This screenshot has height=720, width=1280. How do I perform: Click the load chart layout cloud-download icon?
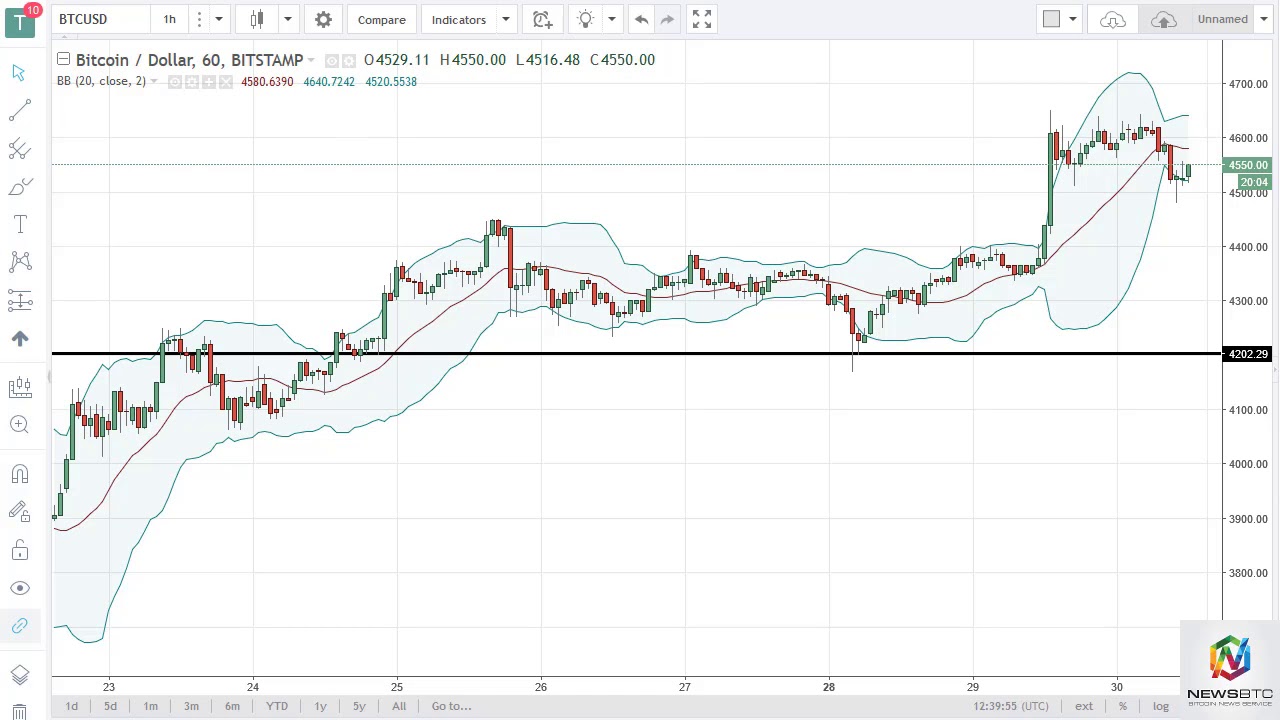click(1113, 19)
